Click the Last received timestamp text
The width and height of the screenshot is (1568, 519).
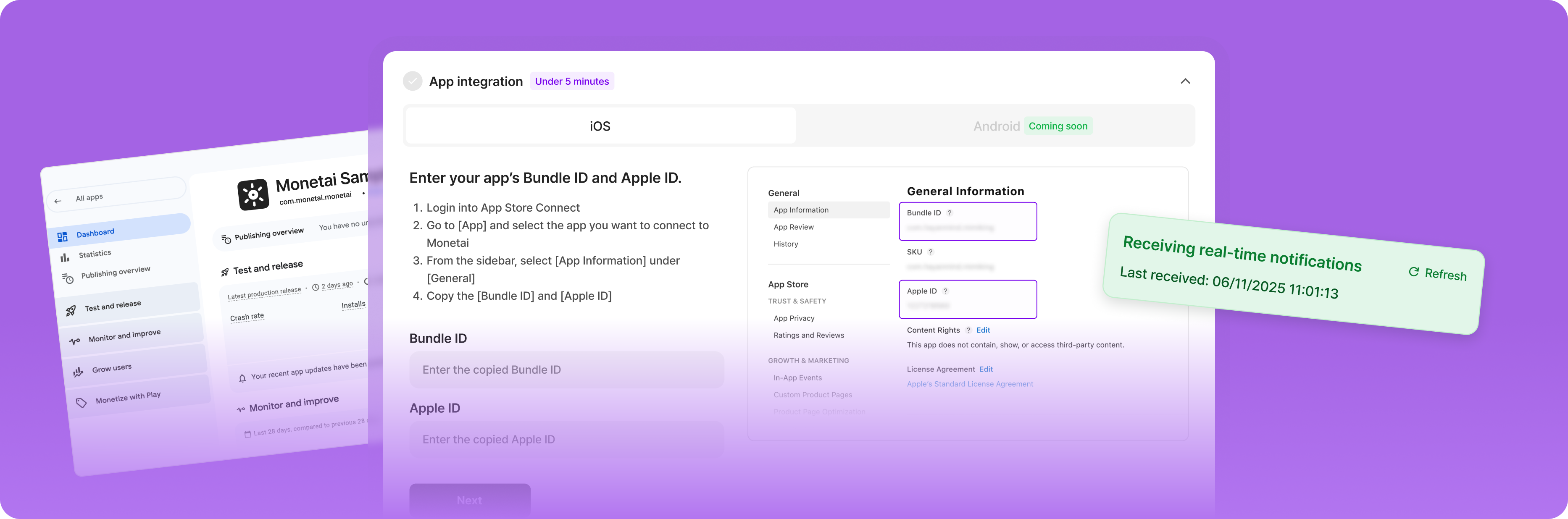[1229, 283]
